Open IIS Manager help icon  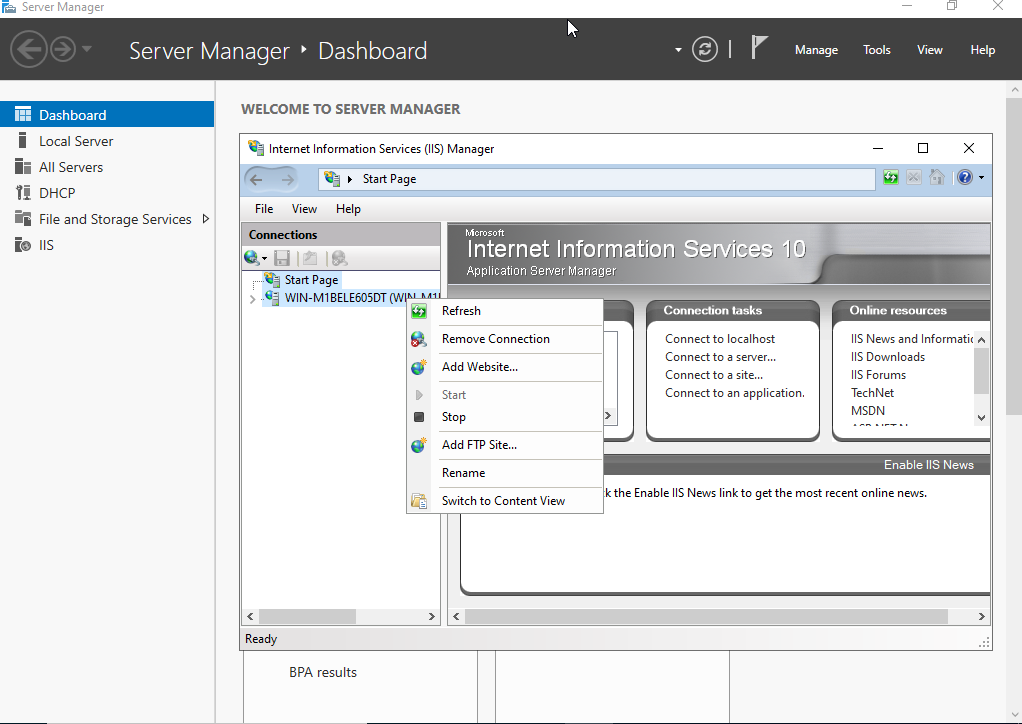(965, 177)
